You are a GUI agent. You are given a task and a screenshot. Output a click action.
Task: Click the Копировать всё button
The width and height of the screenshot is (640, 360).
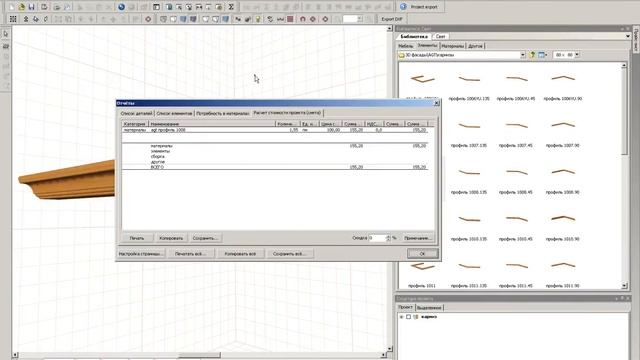click(240, 253)
